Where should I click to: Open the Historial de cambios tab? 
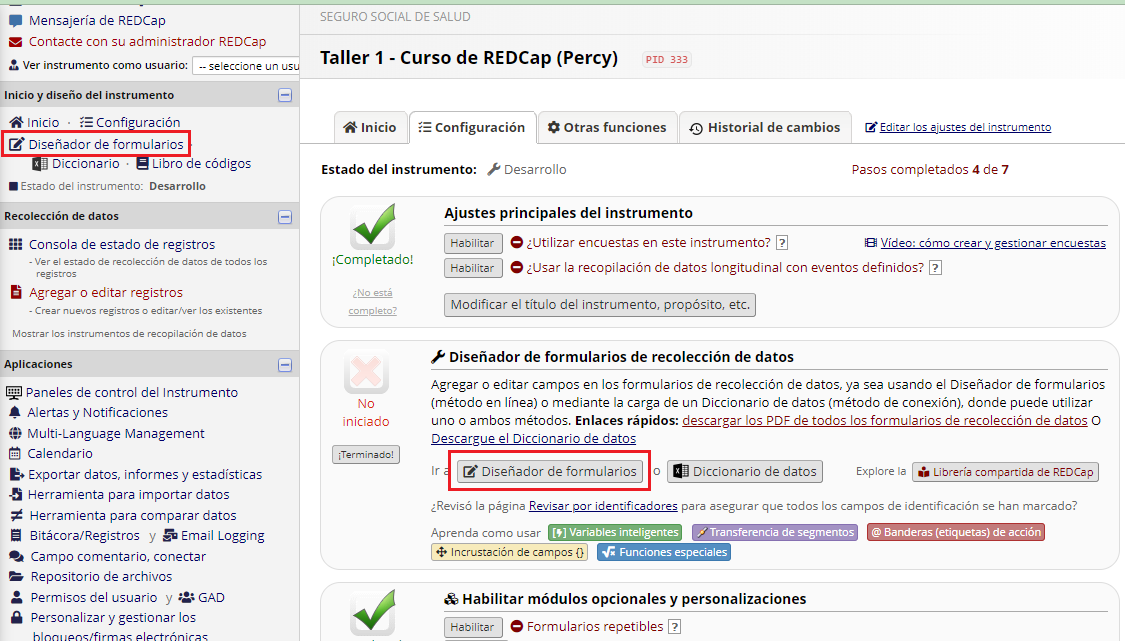765,128
